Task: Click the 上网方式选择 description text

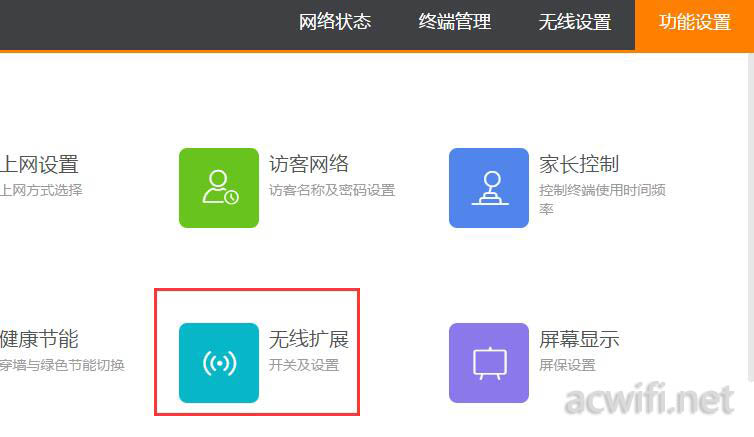Action: [x=41, y=190]
